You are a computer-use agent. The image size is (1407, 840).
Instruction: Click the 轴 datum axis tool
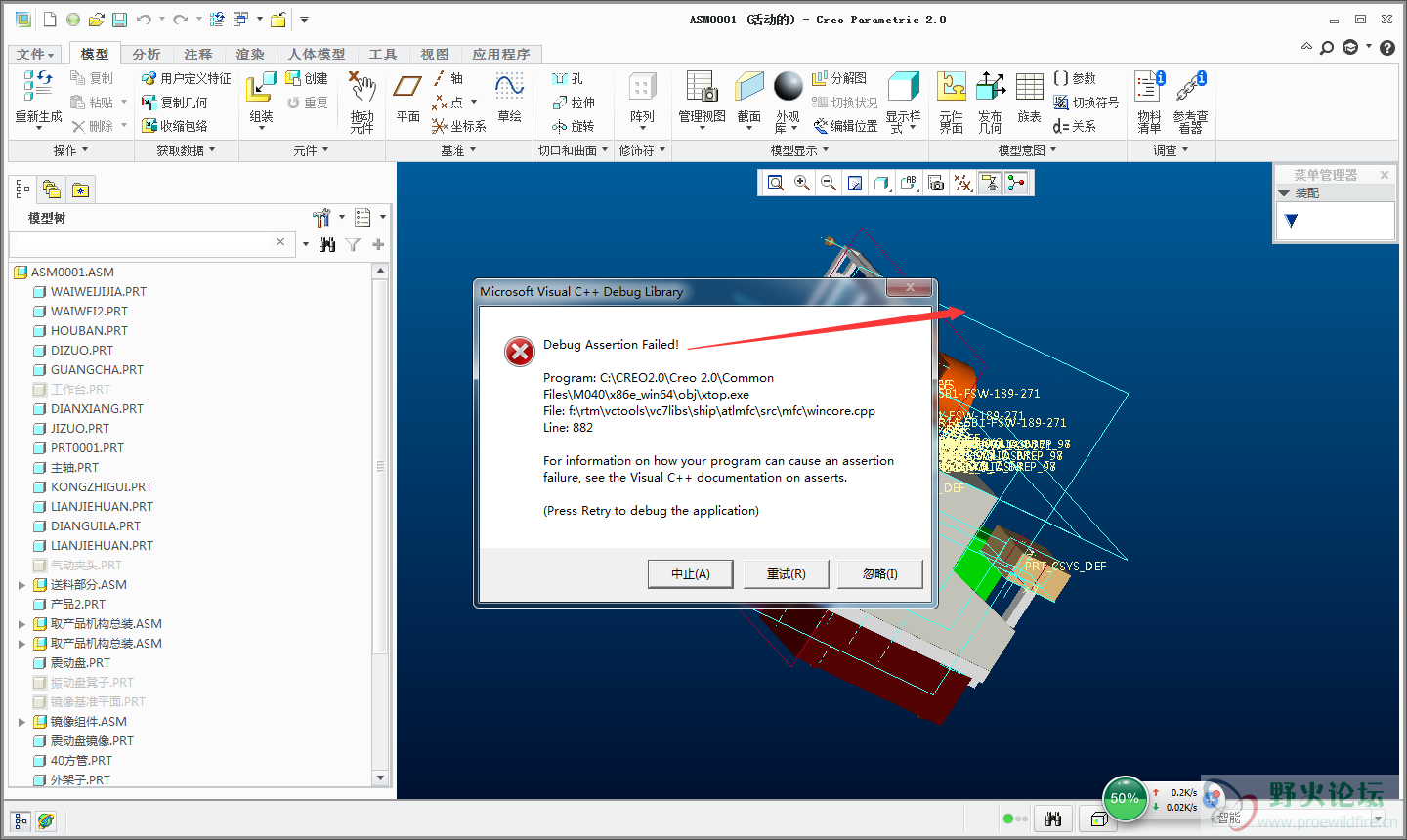(x=448, y=78)
